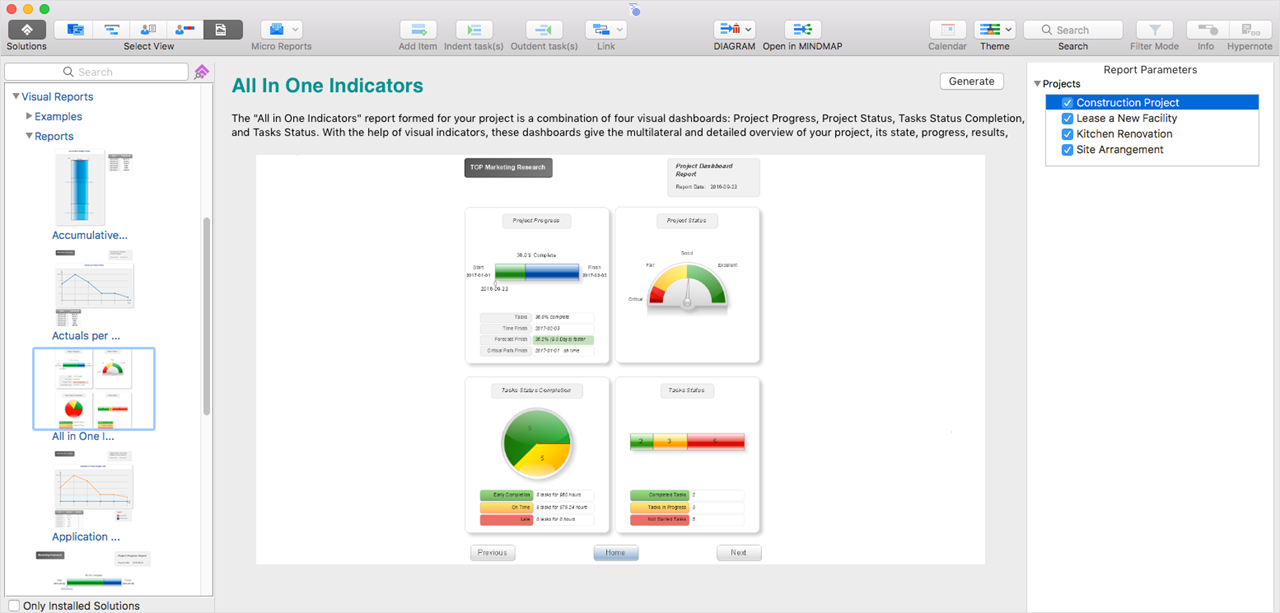Click Open in MINDMAP icon
1280x613 pixels.
(802, 30)
